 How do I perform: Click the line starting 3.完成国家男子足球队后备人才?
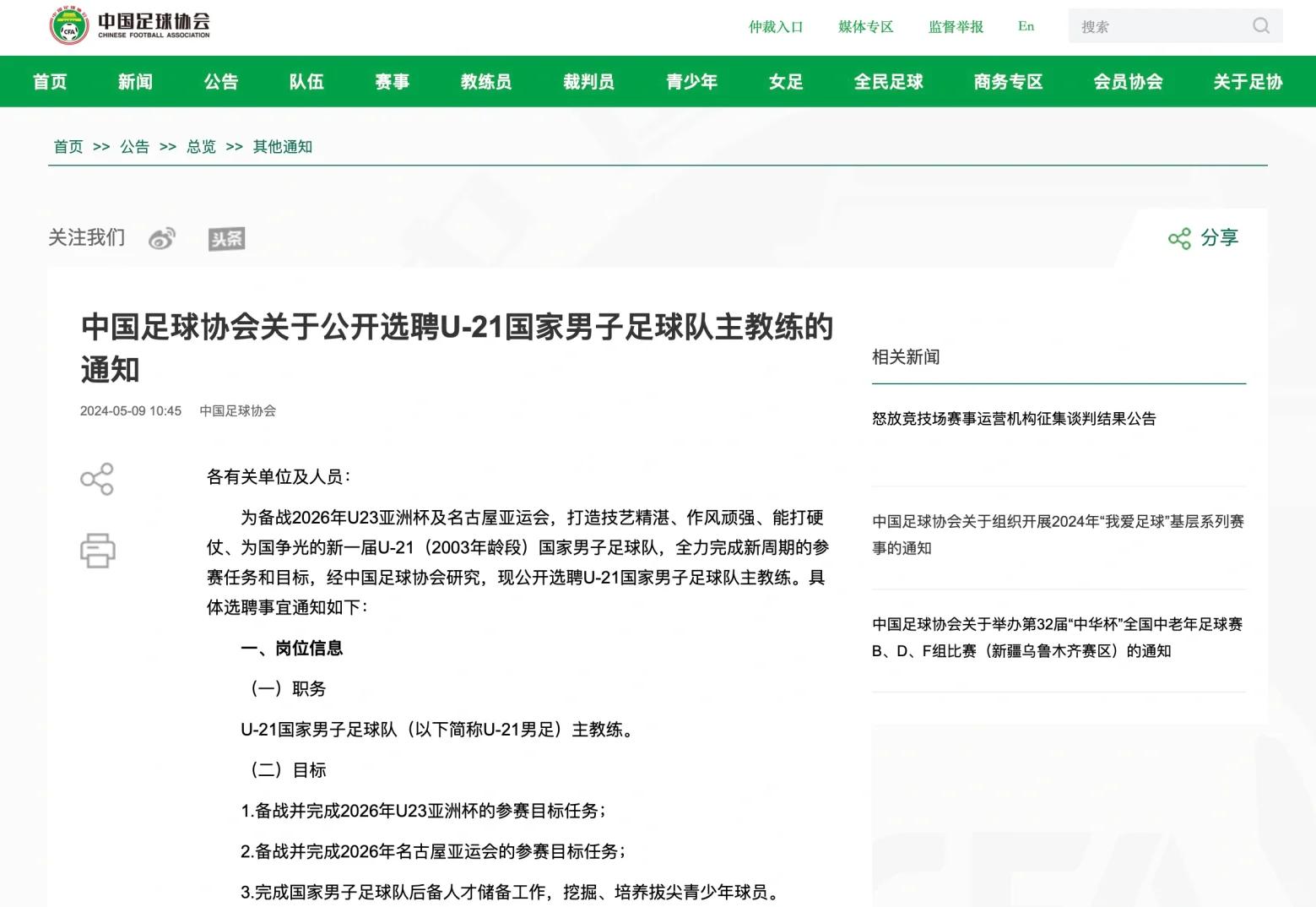(512, 892)
